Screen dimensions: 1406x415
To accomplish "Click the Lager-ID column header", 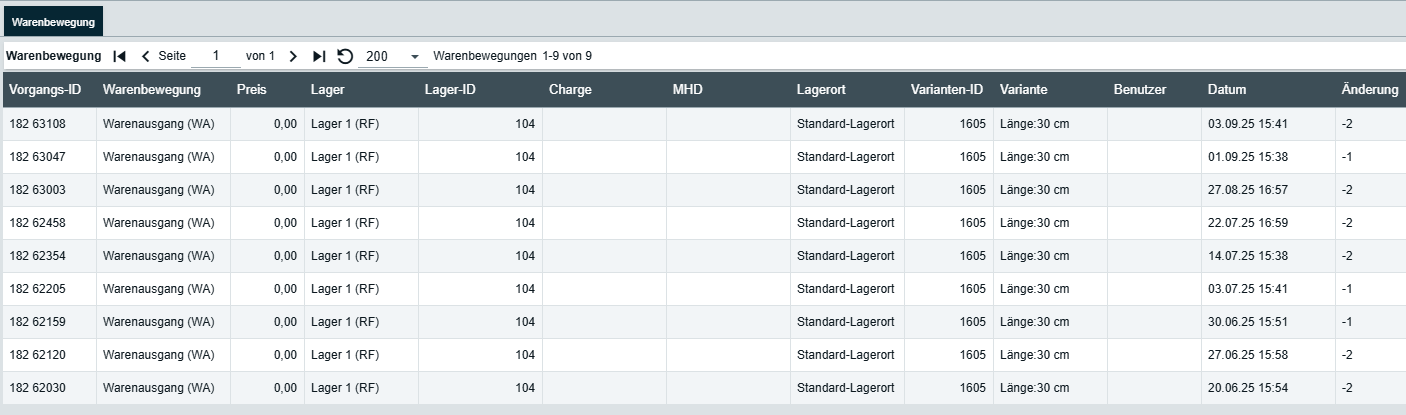I will pyautogui.click(x=450, y=89).
